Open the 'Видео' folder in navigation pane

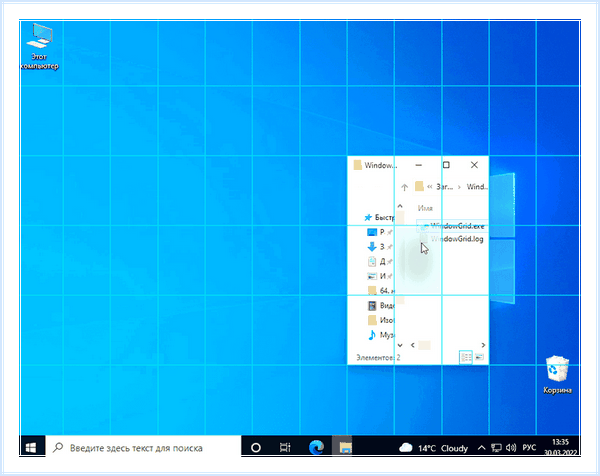click(x=381, y=306)
